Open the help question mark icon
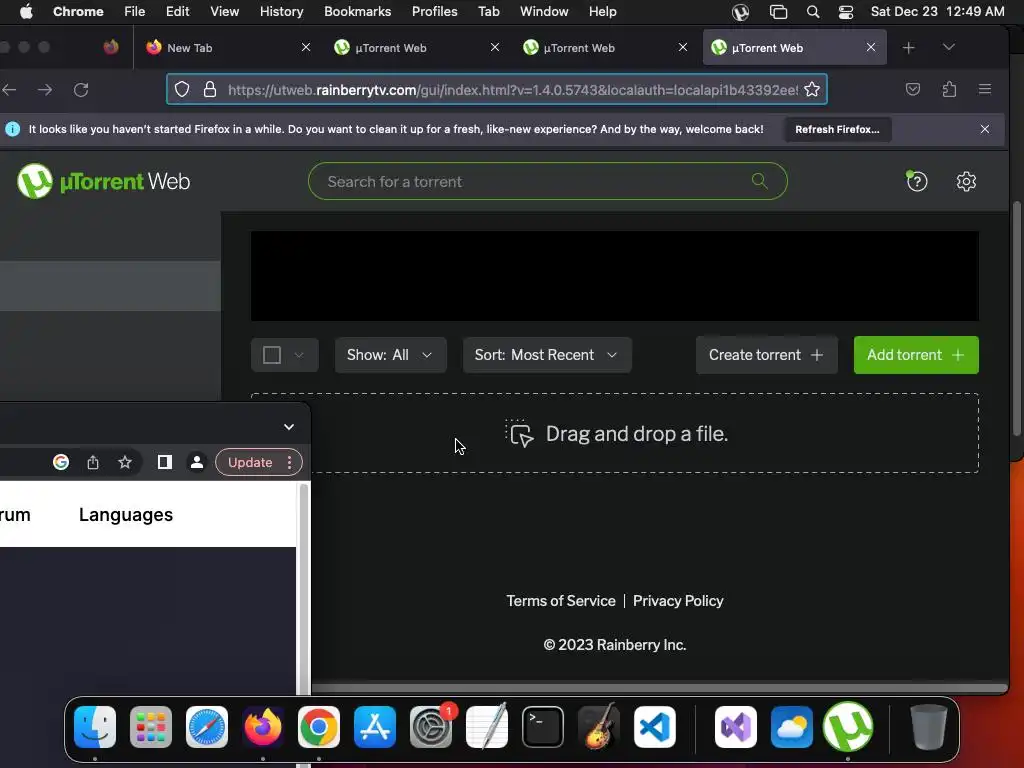Viewport: 1024px width, 768px height. 917,181
